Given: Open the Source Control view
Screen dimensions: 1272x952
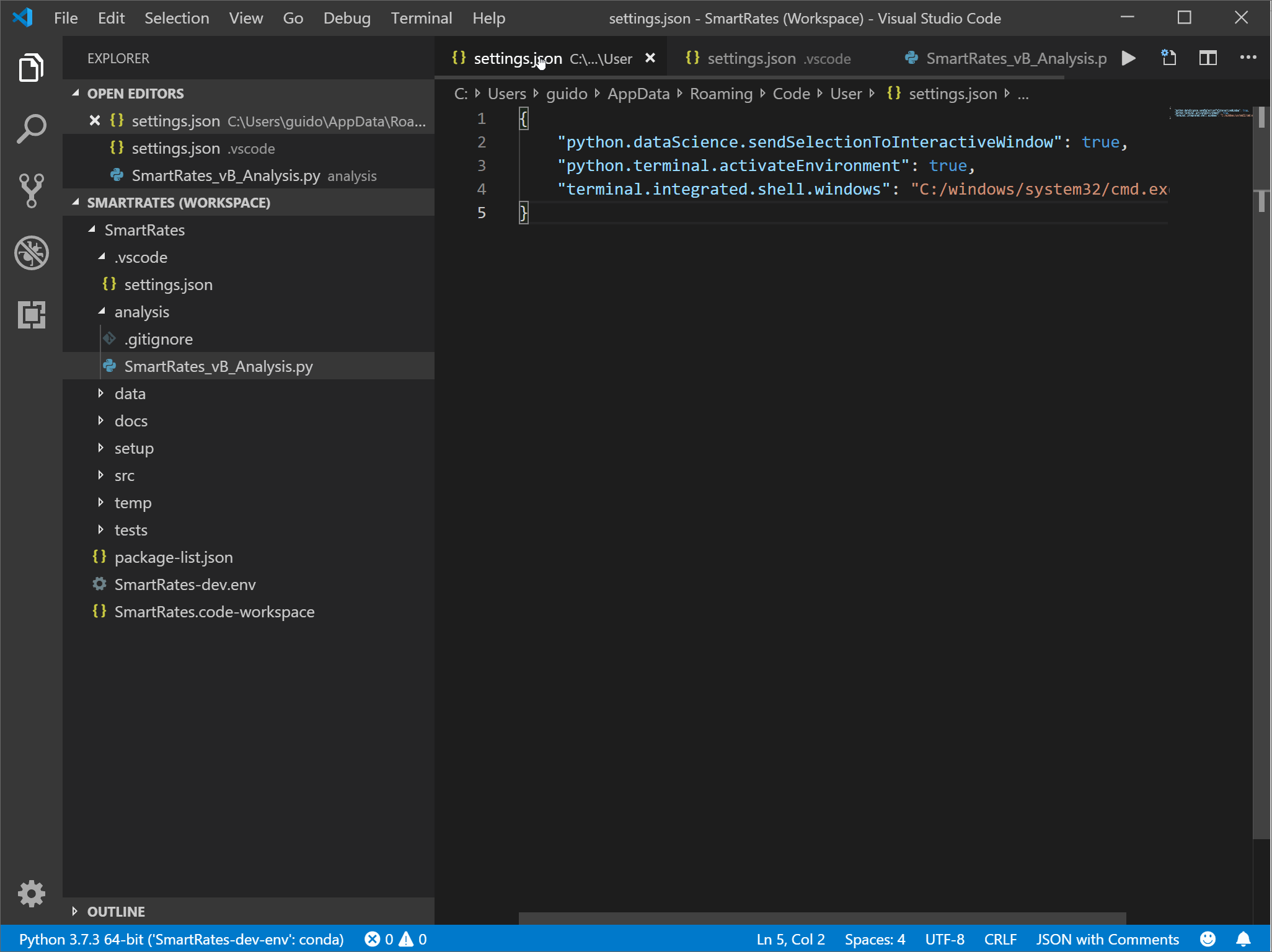Looking at the screenshot, I should (31, 190).
